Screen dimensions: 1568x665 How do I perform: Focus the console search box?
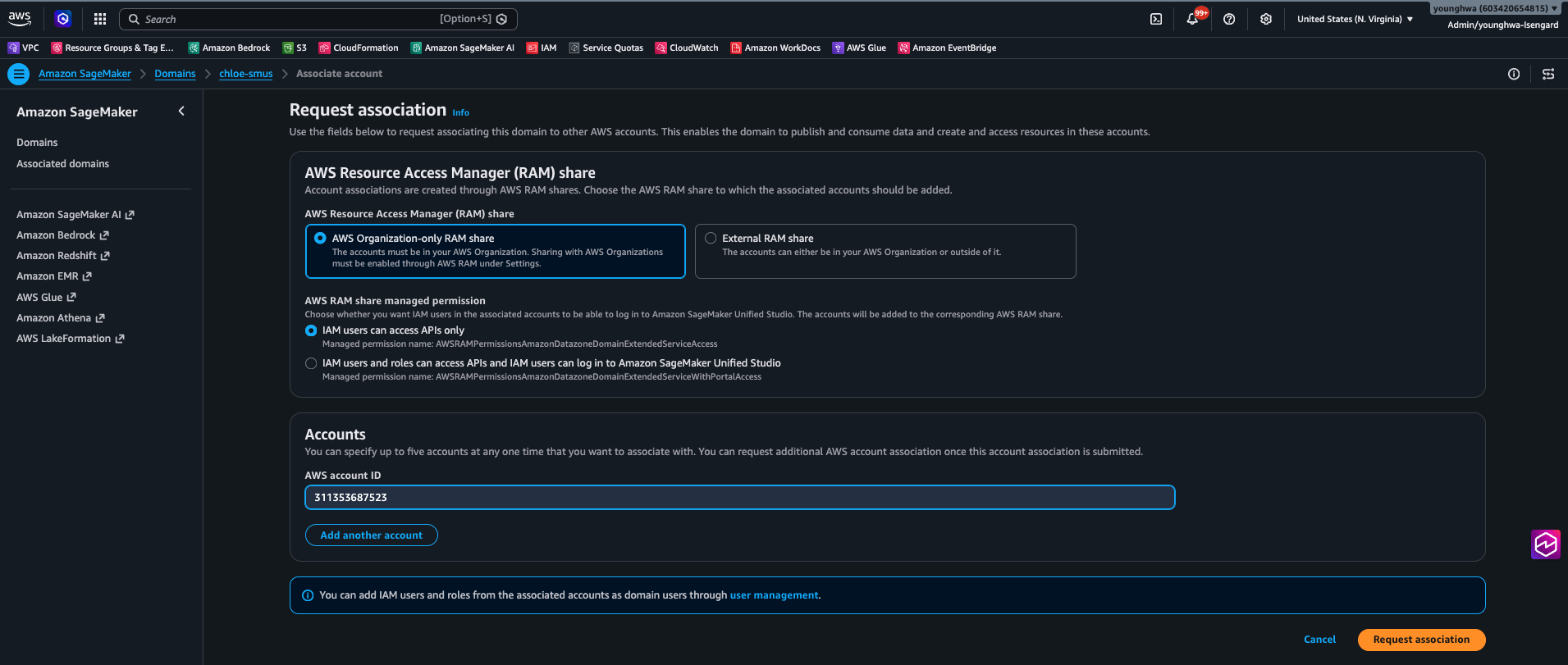tap(318, 19)
